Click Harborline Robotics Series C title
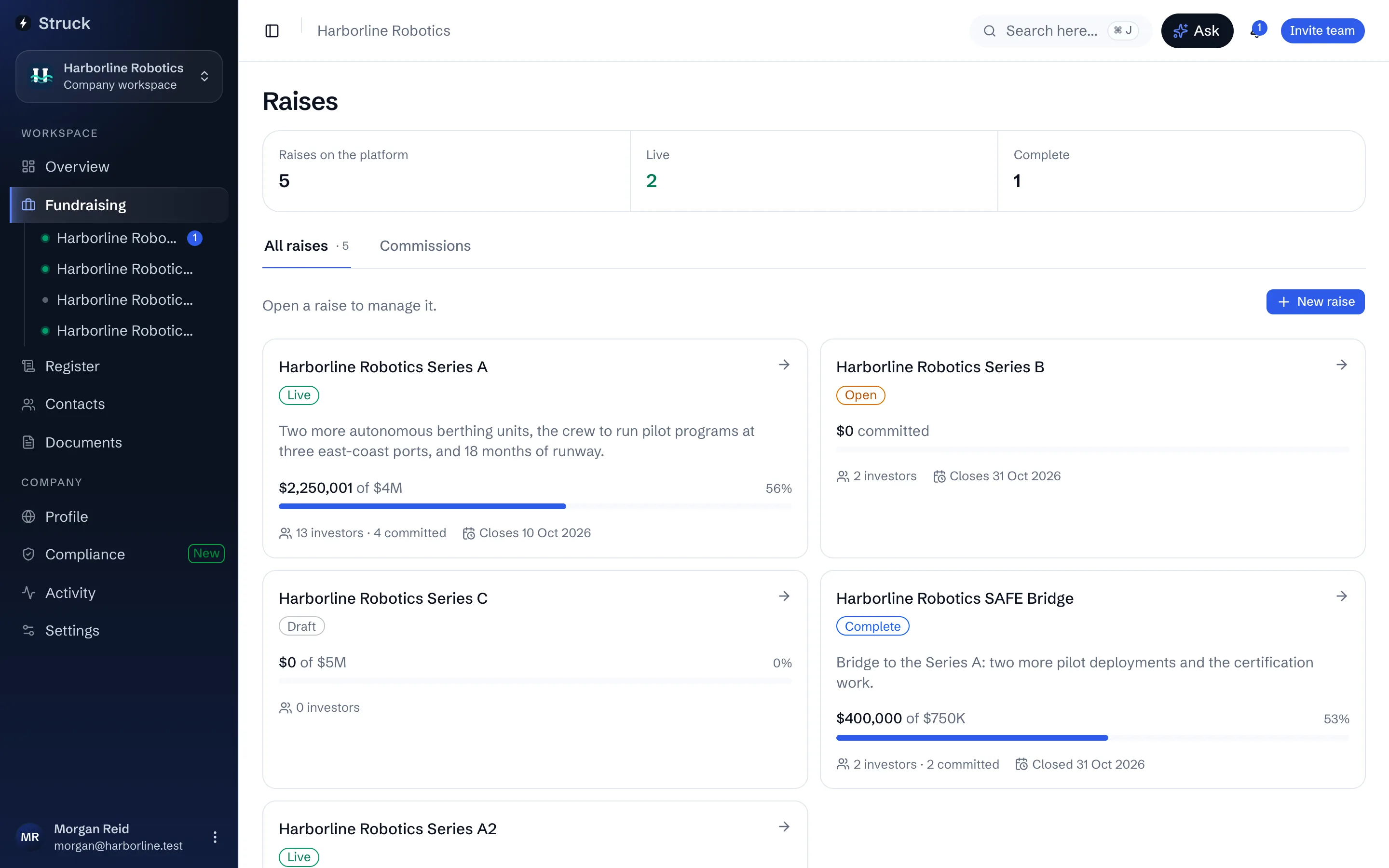This screenshot has height=868, width=1389. (x=383, y=598)
